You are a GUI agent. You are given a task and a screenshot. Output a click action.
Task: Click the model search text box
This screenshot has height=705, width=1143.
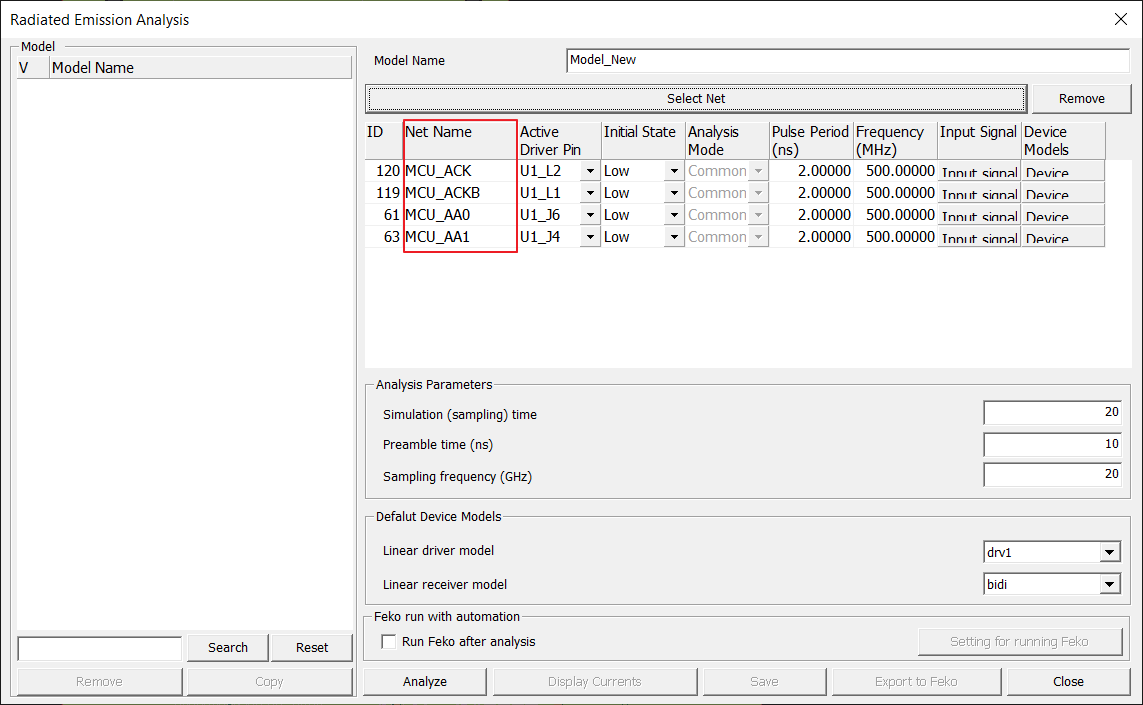(100, 648)
